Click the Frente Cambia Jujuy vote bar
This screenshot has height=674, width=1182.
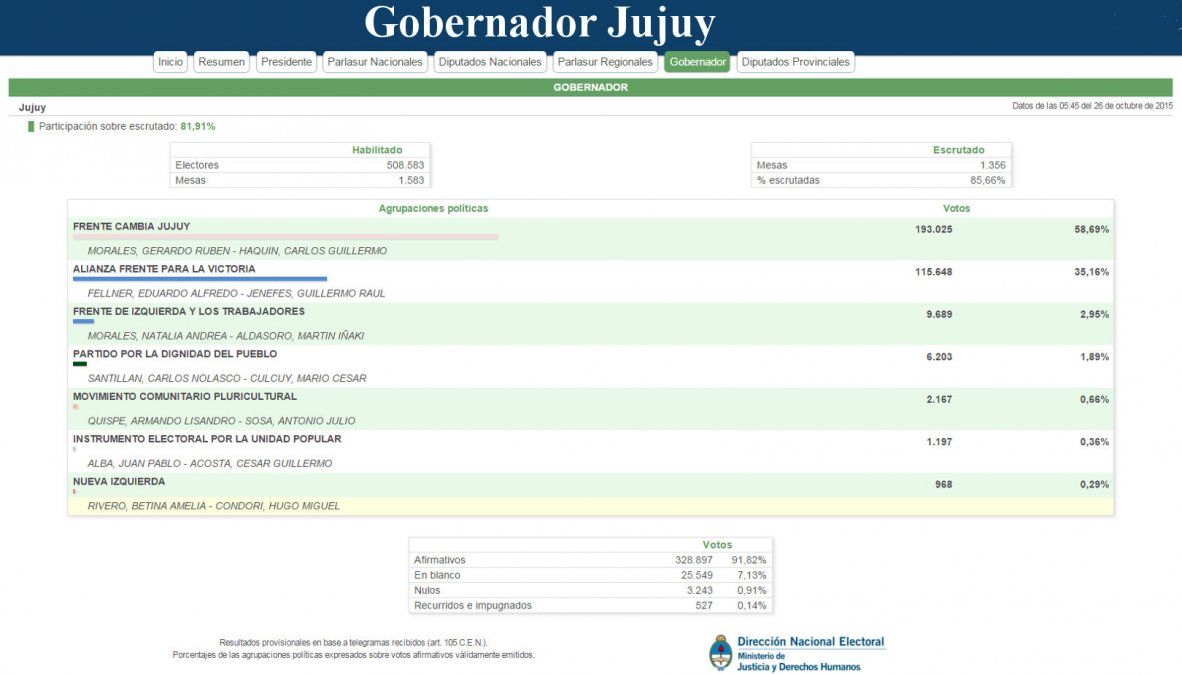(285, 237)
